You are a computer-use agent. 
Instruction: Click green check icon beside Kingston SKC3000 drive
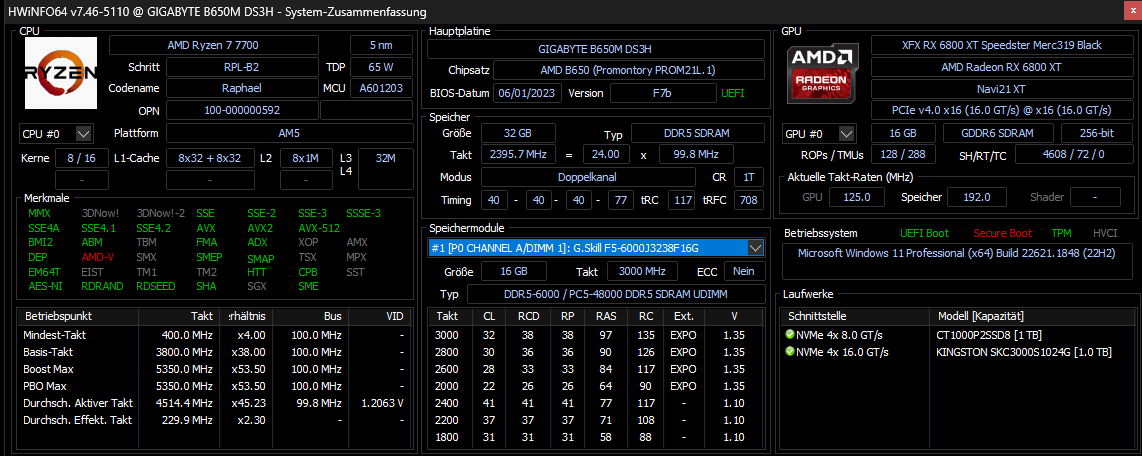pos(789,353)
